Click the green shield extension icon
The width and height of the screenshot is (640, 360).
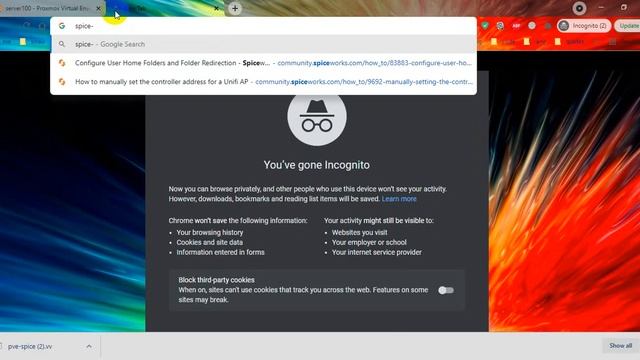click(x=485, y=25)
